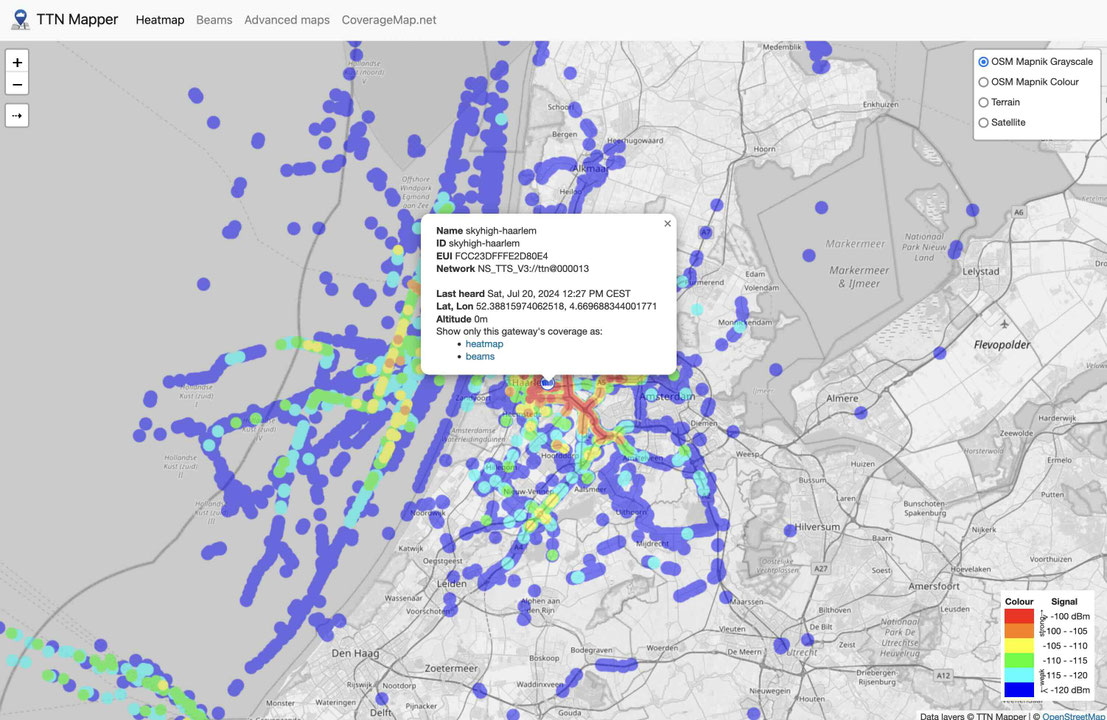Open the OpenStreetMap attribution link

point(1074,716)
